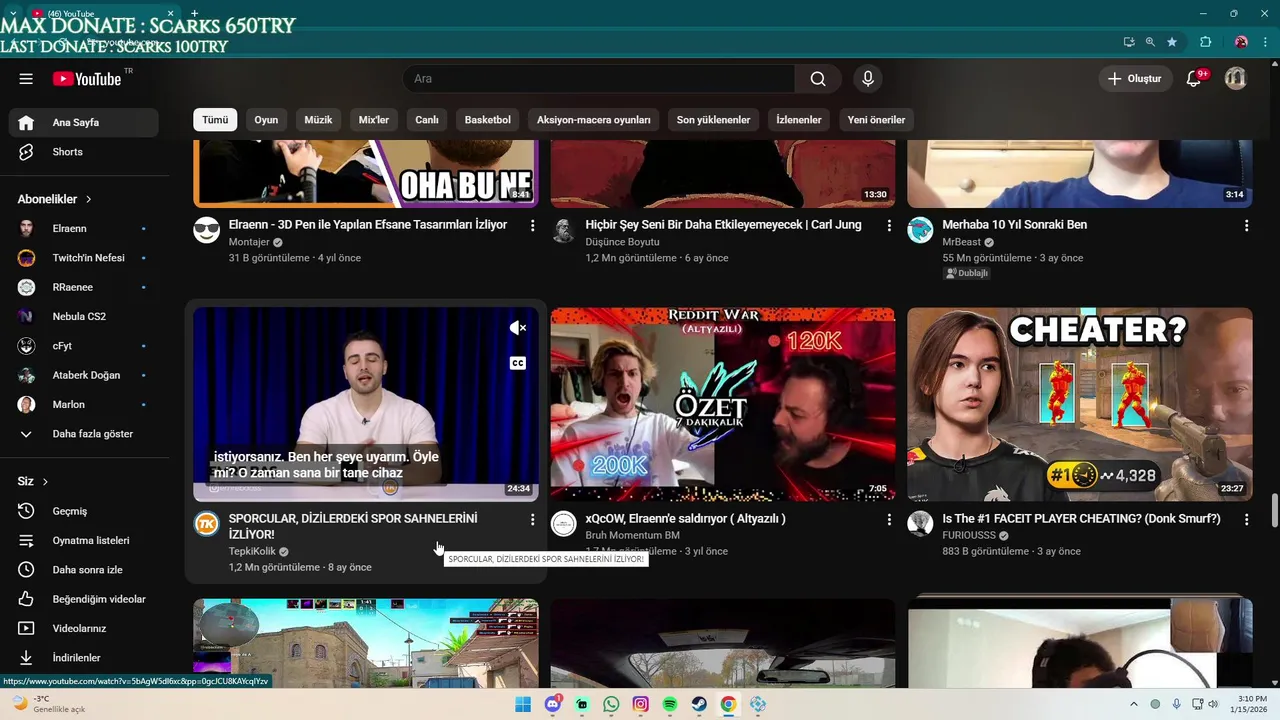
Task: Click the Ara search input field
Action: coord(600,79)
